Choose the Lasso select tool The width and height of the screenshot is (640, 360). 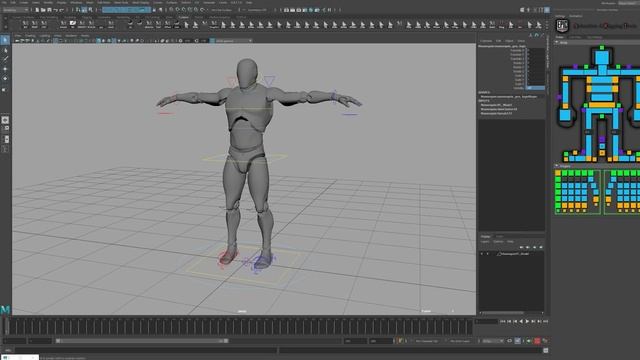click(x=5, y=51)
